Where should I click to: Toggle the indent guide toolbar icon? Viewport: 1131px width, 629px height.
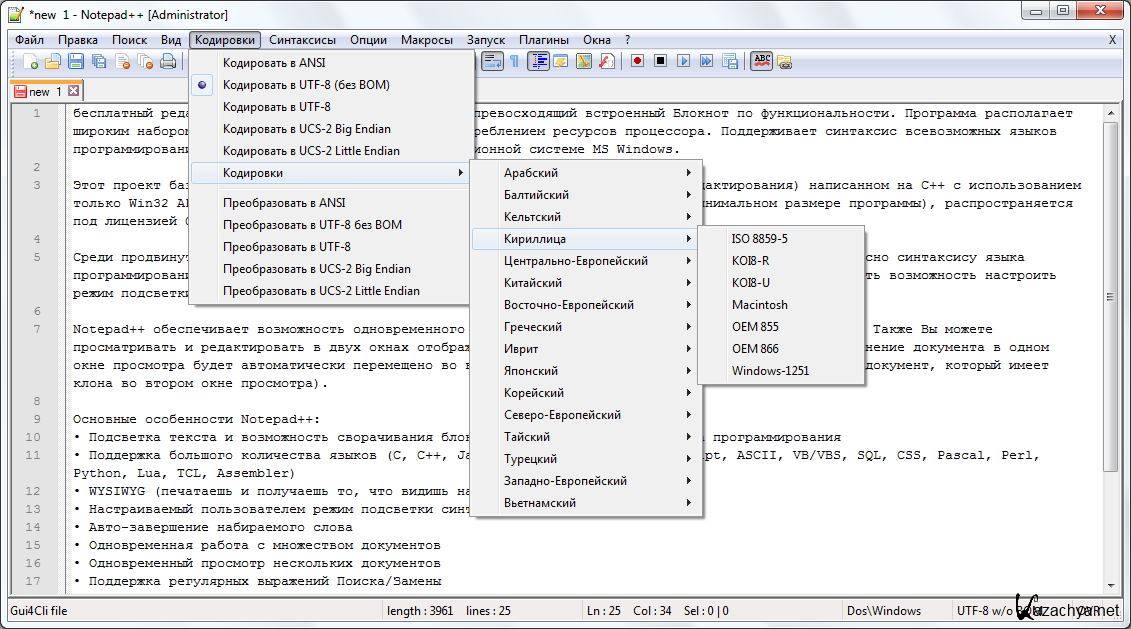coord(539,61)
